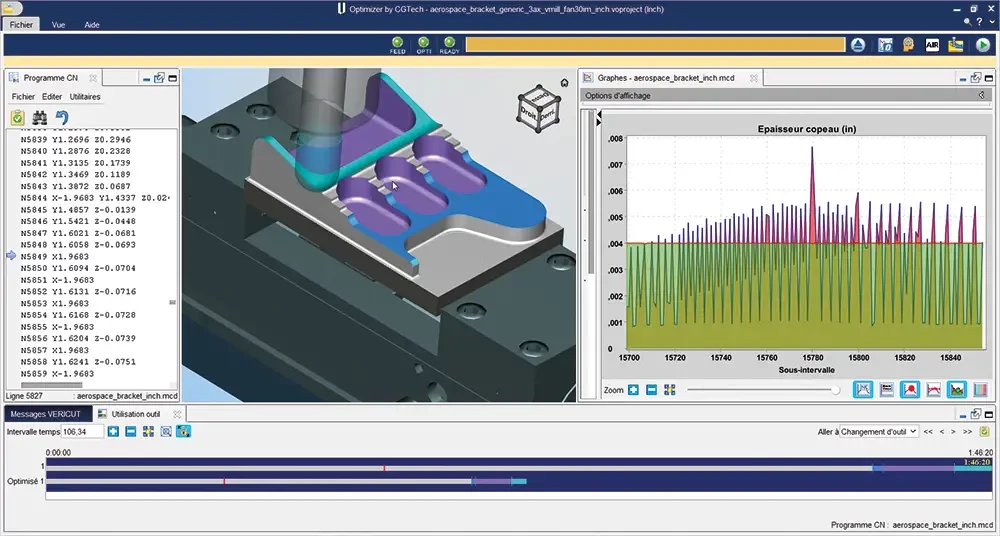Click the >> skip forward button

pyautogui.click(x=969, y=431)
